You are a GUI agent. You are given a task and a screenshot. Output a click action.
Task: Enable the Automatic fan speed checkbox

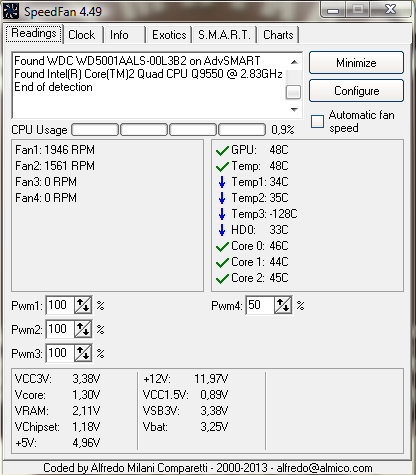tap(317, 122)
